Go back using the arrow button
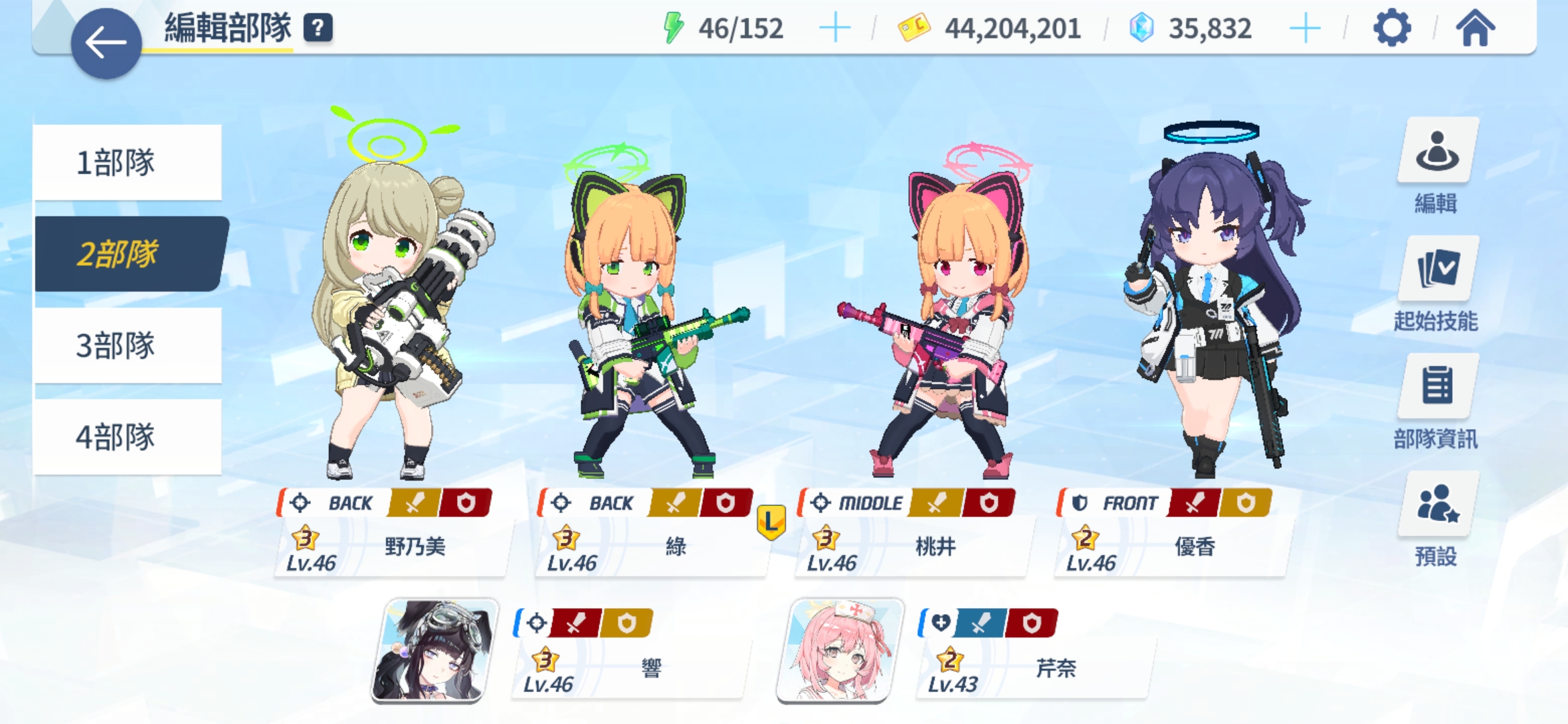The width and height of the screenshot is (1568, 724). tap(106, 44)
